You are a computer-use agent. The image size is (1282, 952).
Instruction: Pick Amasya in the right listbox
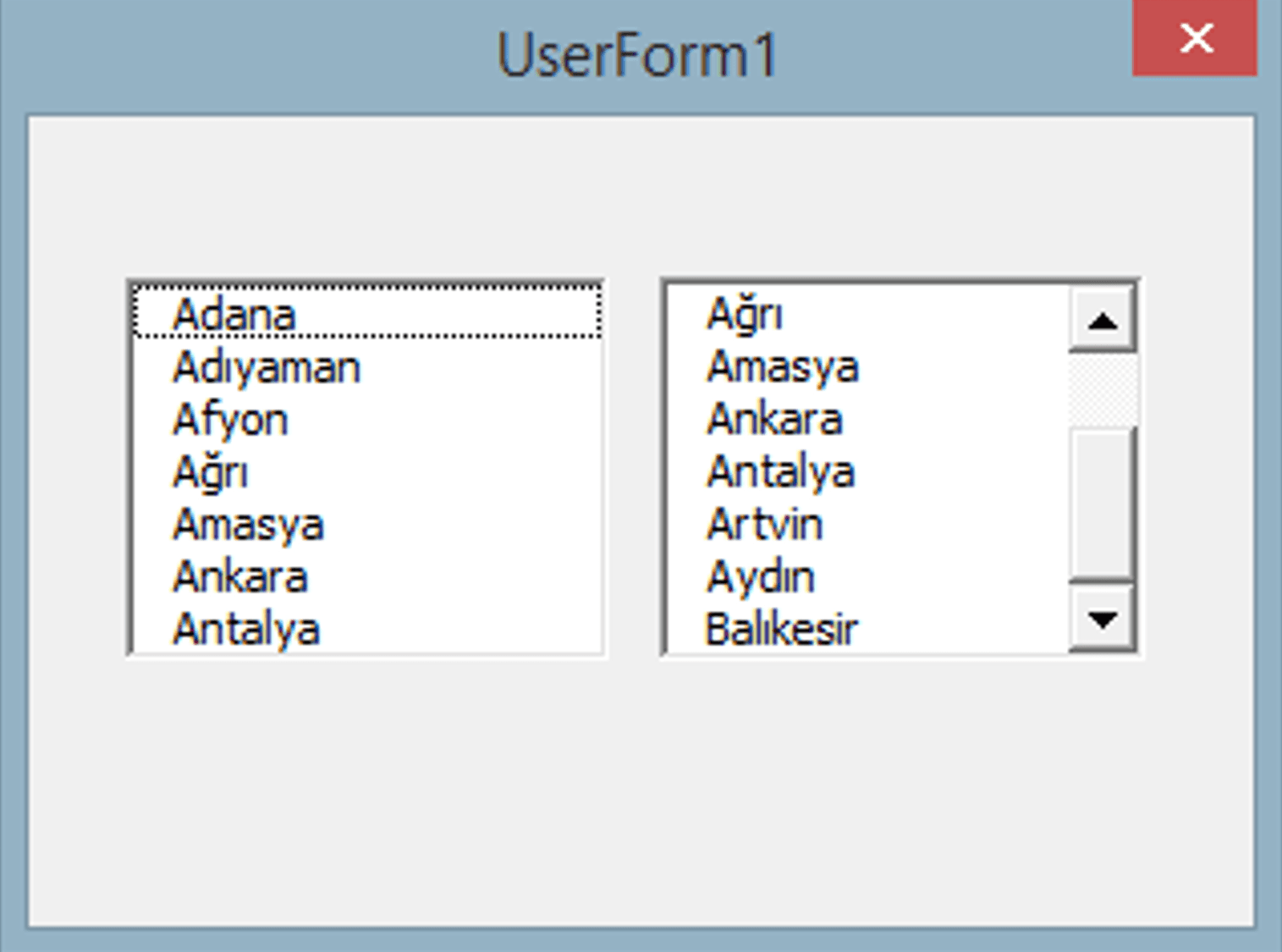[868, 366]
